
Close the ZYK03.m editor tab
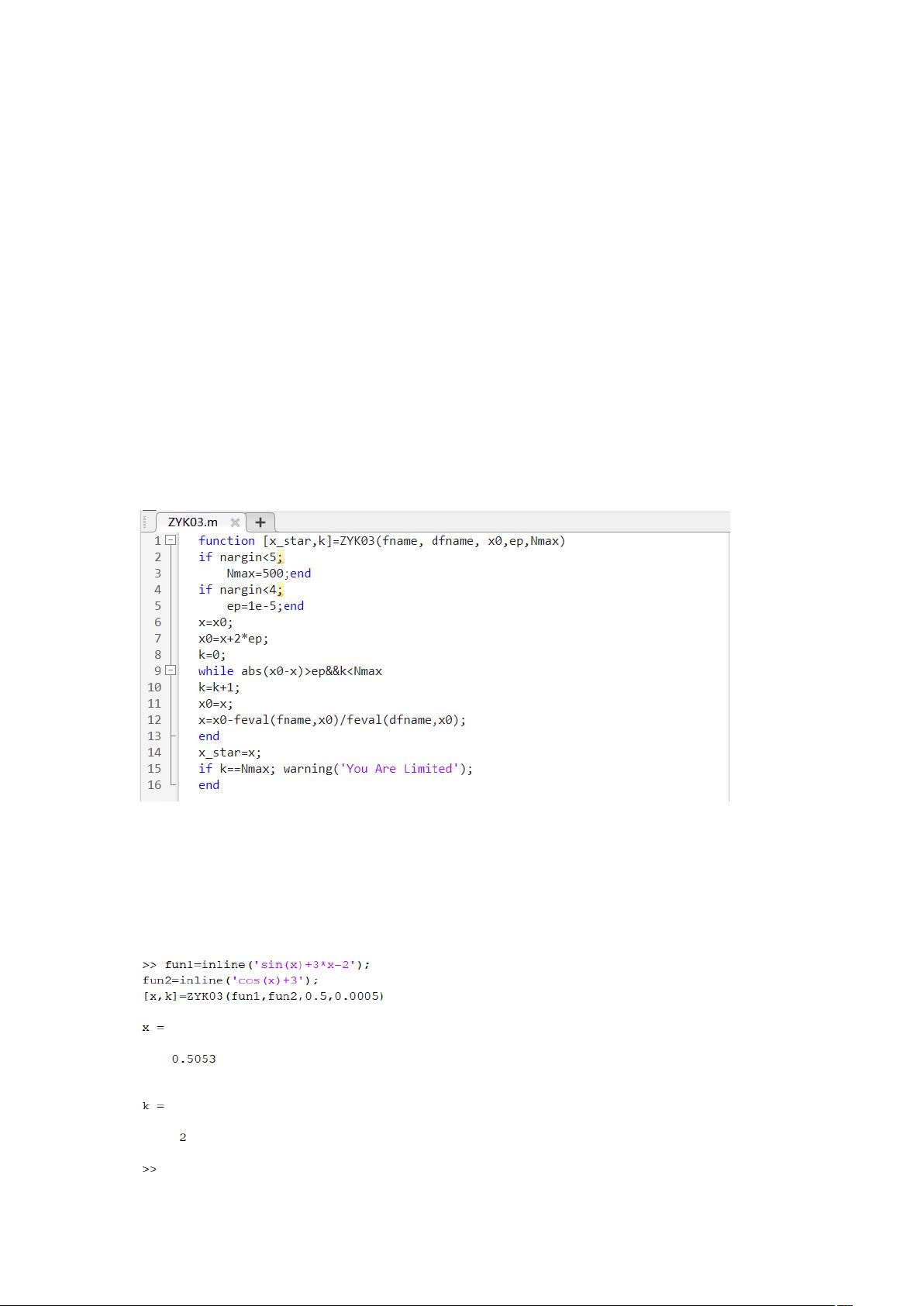(x=235, y=522)
